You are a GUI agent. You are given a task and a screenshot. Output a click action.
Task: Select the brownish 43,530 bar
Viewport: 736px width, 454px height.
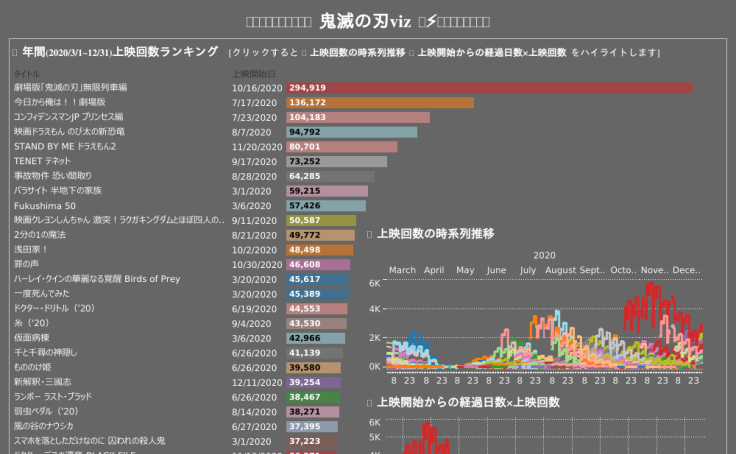point(316,323)
